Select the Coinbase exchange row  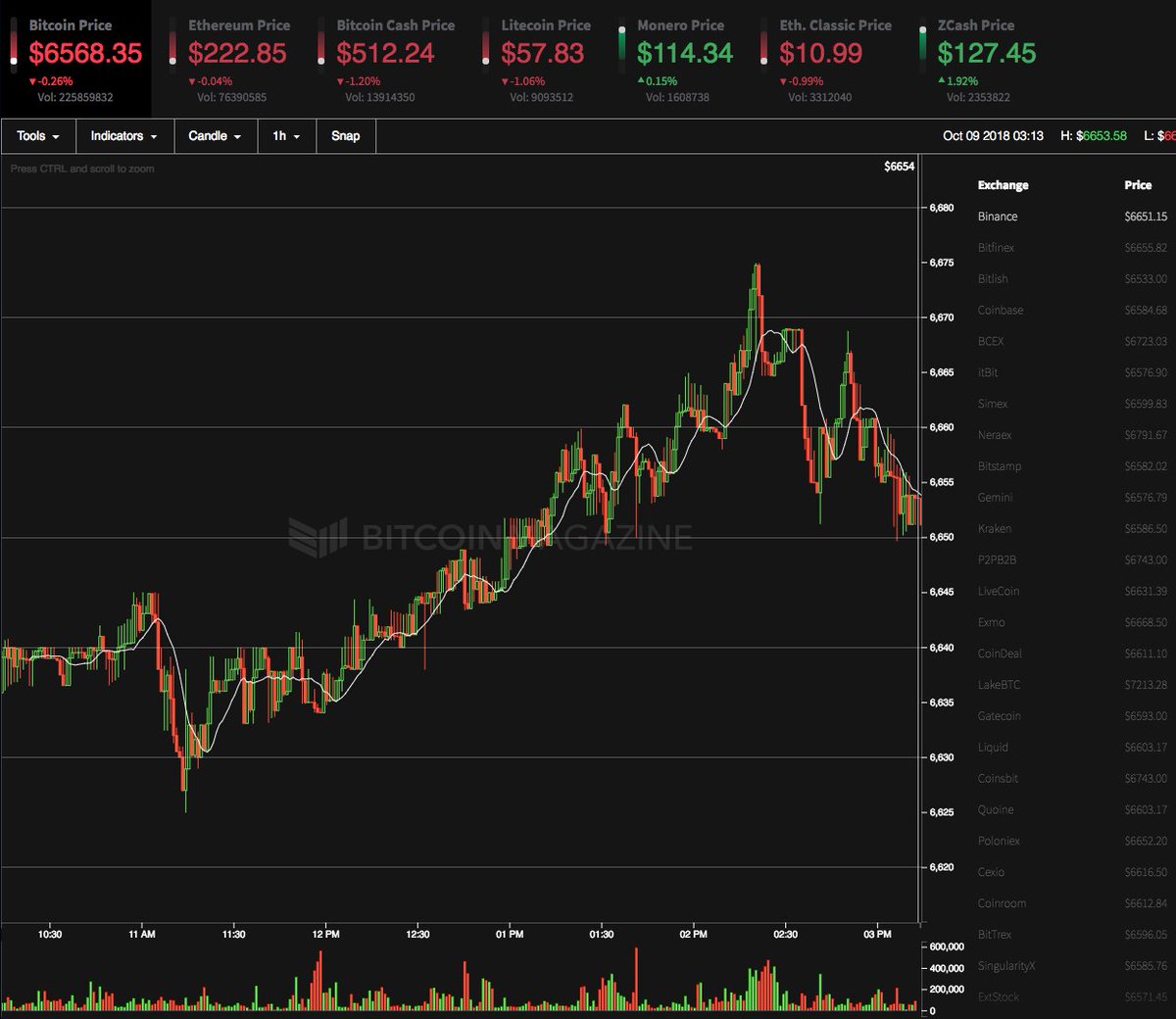1073,311
